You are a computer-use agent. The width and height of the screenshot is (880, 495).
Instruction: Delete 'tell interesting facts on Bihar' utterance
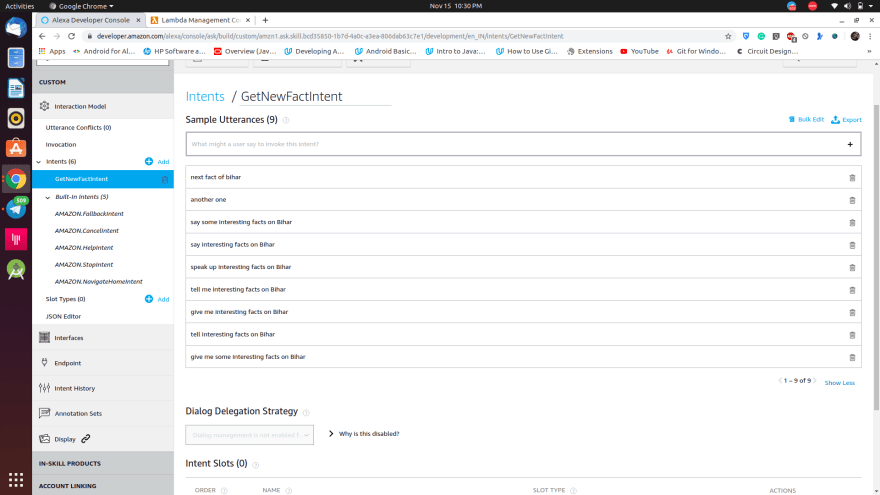pos(852,335)
